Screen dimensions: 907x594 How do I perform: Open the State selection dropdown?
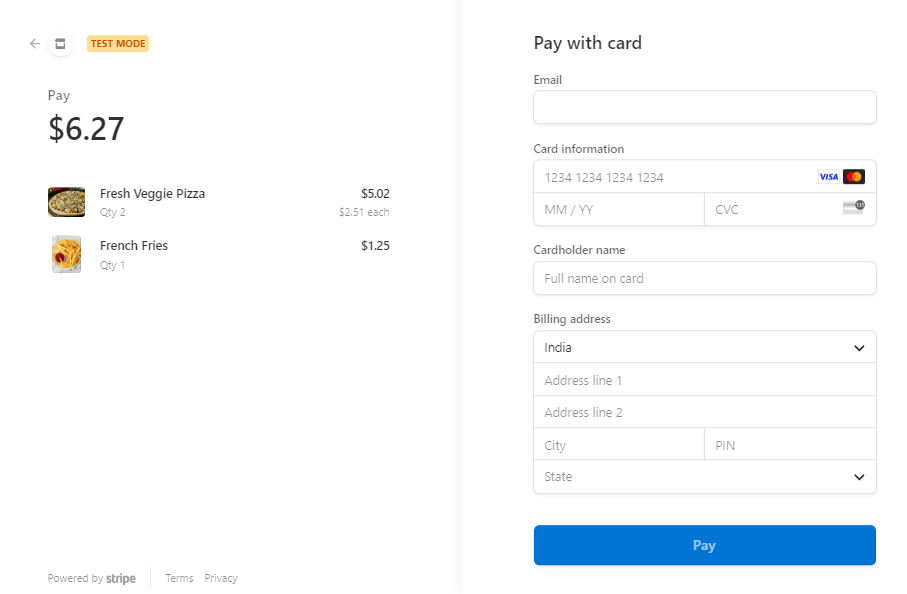704,477
